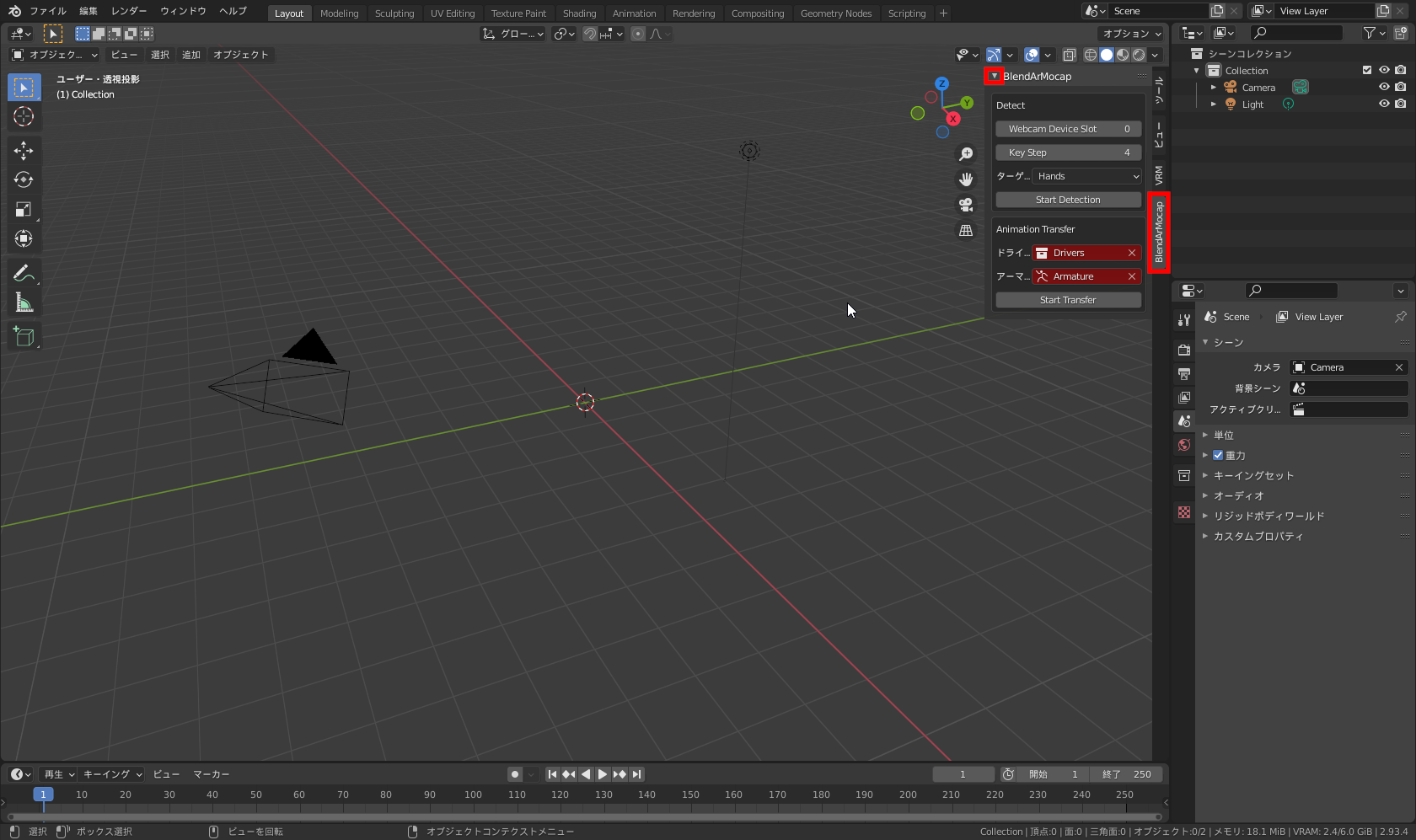Adjust the Webcam Device Slot field

(x=1069, y=129)
